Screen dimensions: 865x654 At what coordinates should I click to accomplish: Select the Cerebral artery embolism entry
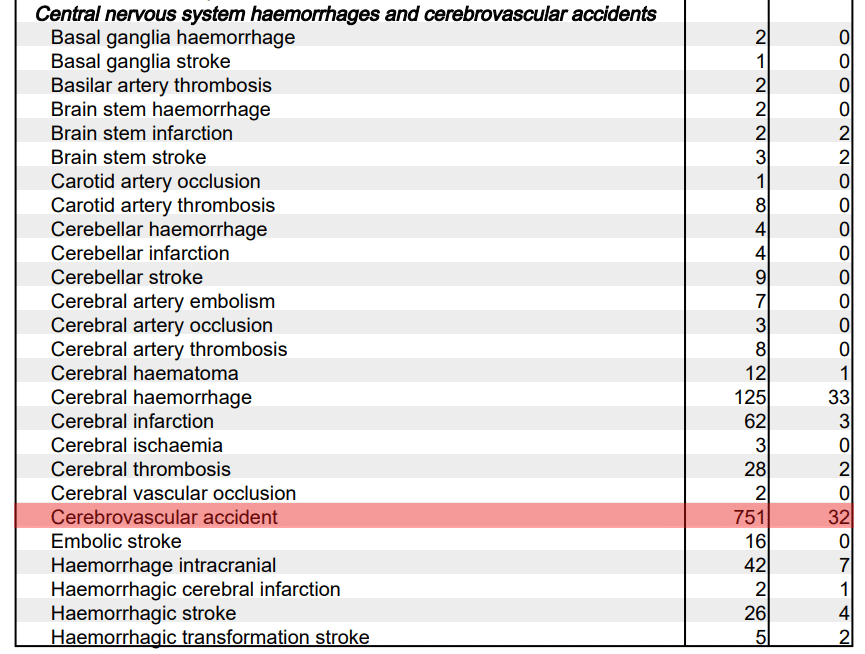(163, 301)
